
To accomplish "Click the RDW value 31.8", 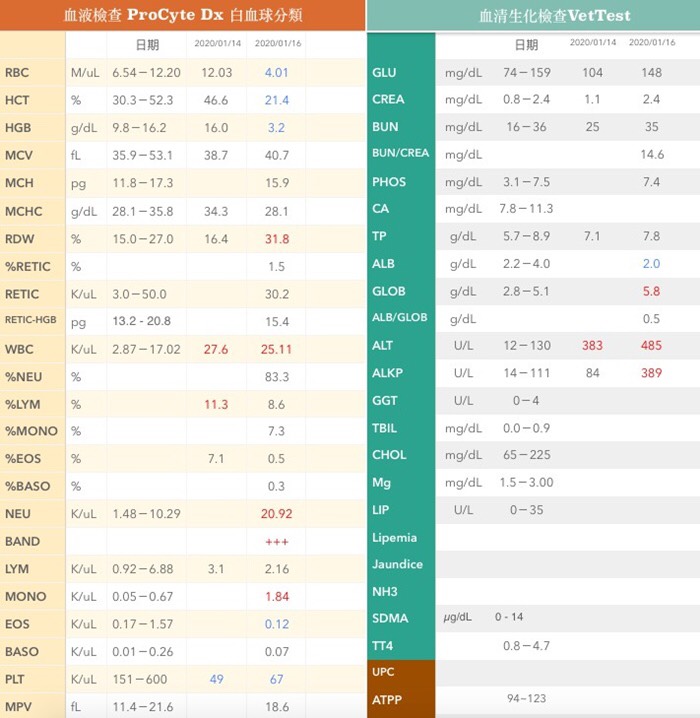I will coord(277,239).
